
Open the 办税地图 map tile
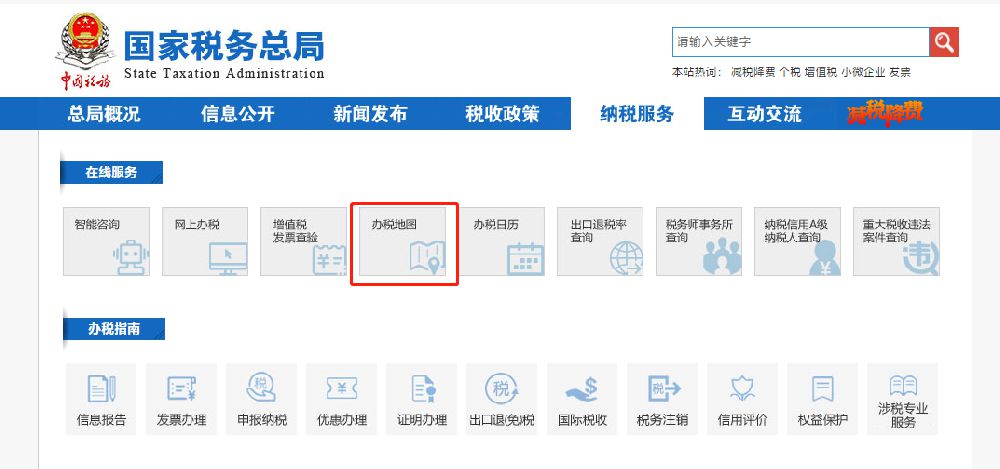point(402,241)
